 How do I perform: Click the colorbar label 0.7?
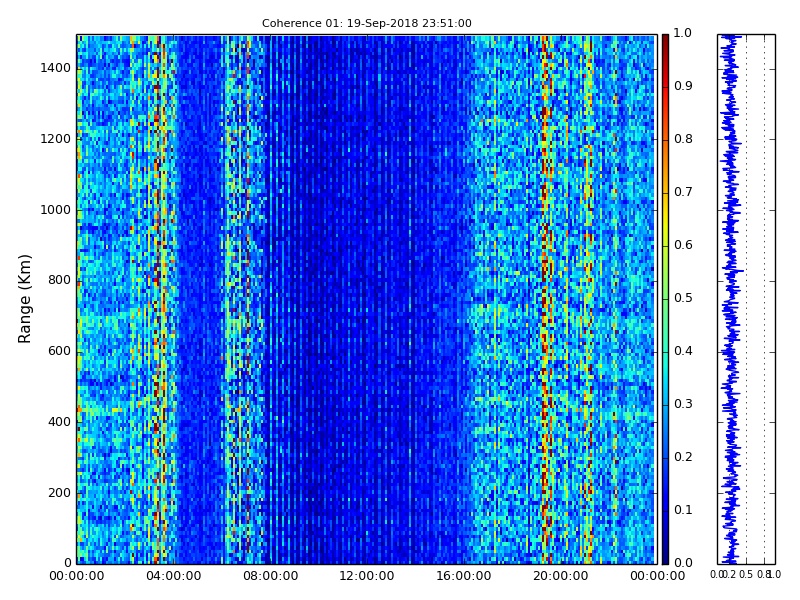(x=683, y=192)
